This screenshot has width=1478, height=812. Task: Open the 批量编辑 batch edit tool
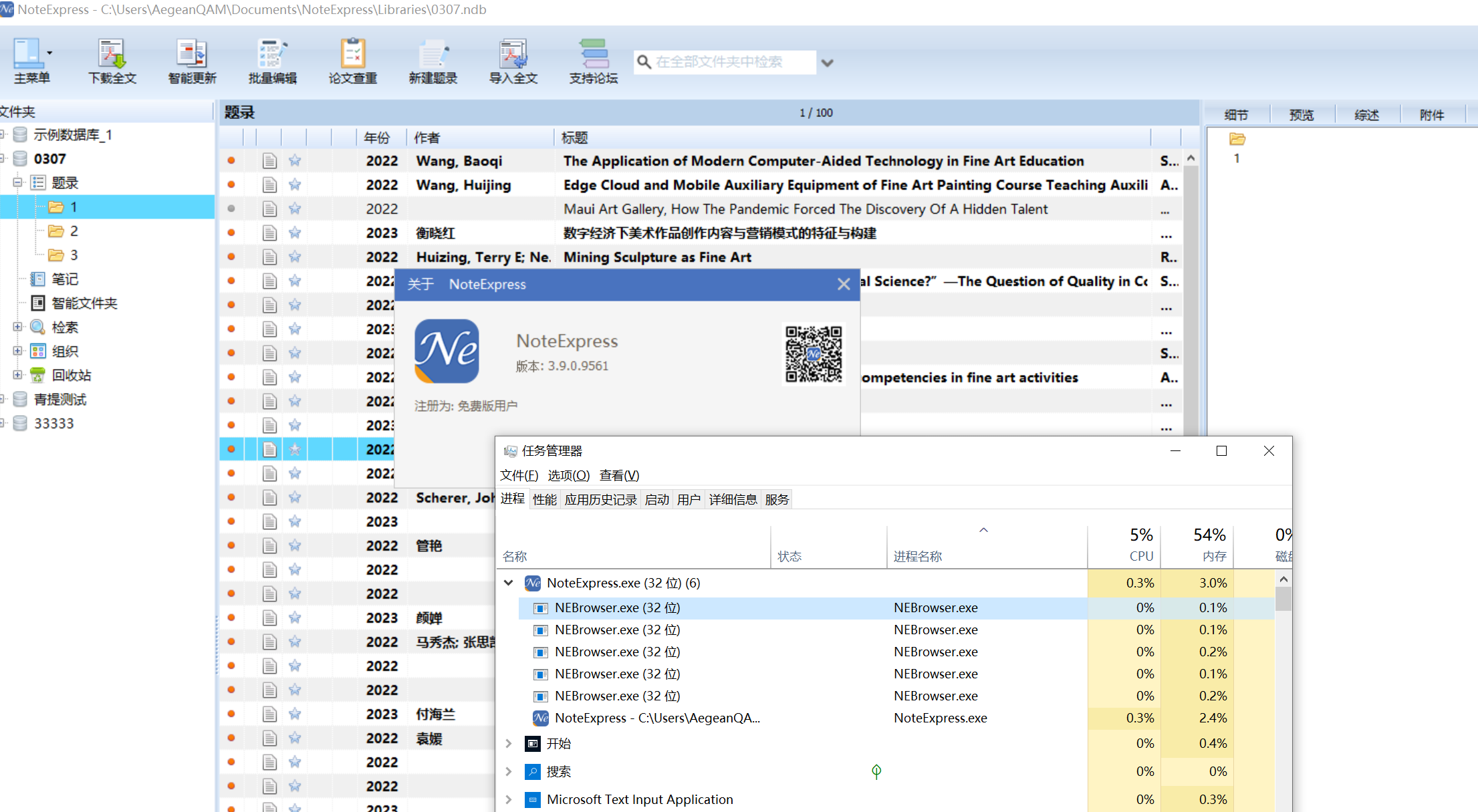(272, 53)
